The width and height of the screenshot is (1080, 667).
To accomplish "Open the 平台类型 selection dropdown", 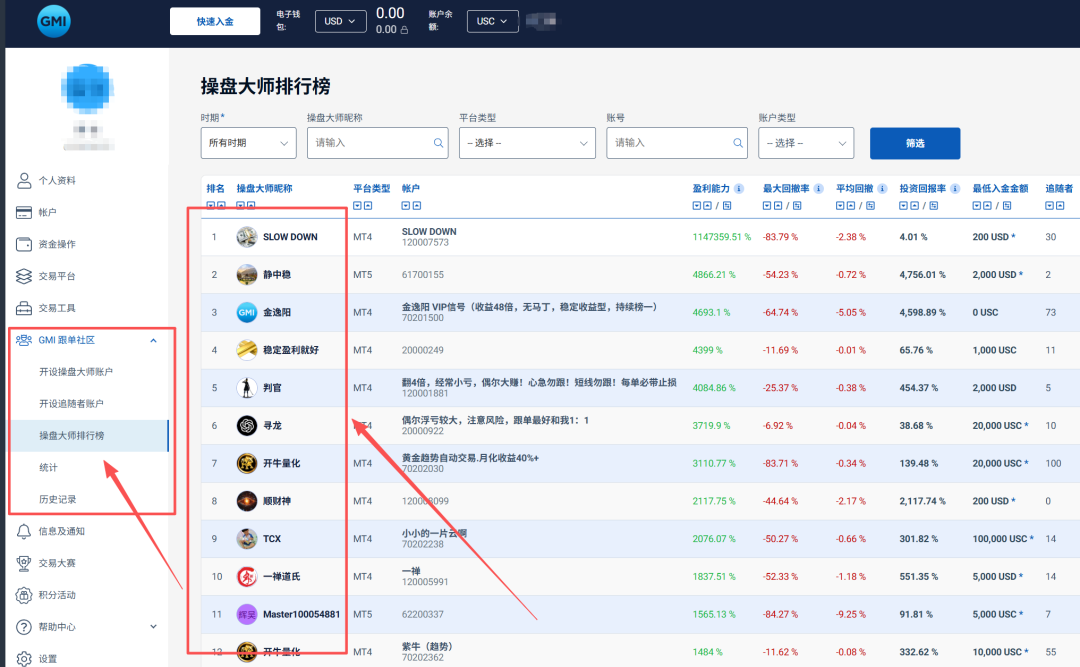I will pyautogui.click(x=527, y=143).
